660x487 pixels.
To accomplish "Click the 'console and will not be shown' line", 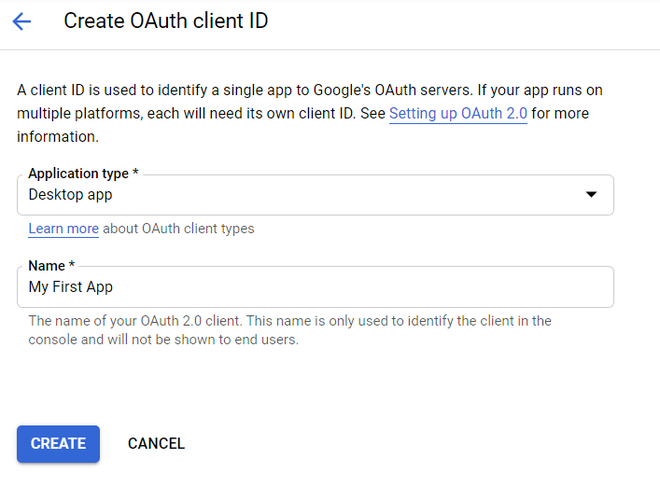I will (164, 339).
